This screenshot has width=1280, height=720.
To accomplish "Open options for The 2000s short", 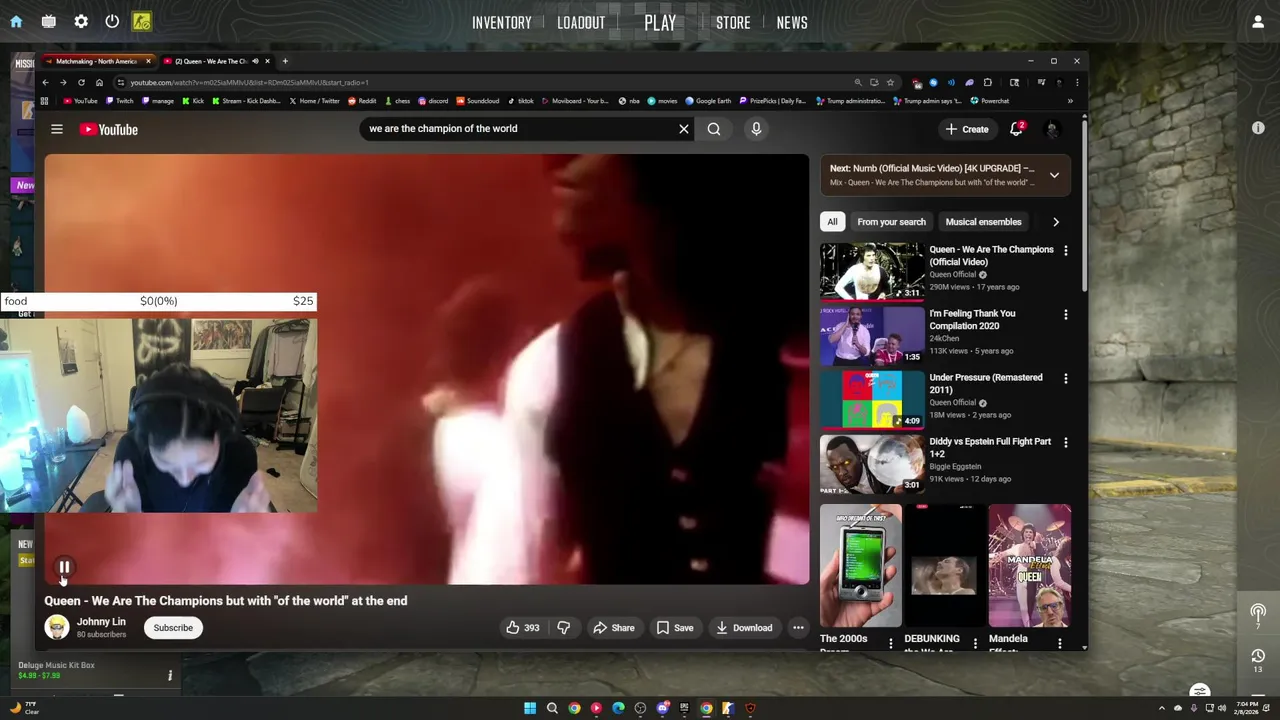I will 890,644.
